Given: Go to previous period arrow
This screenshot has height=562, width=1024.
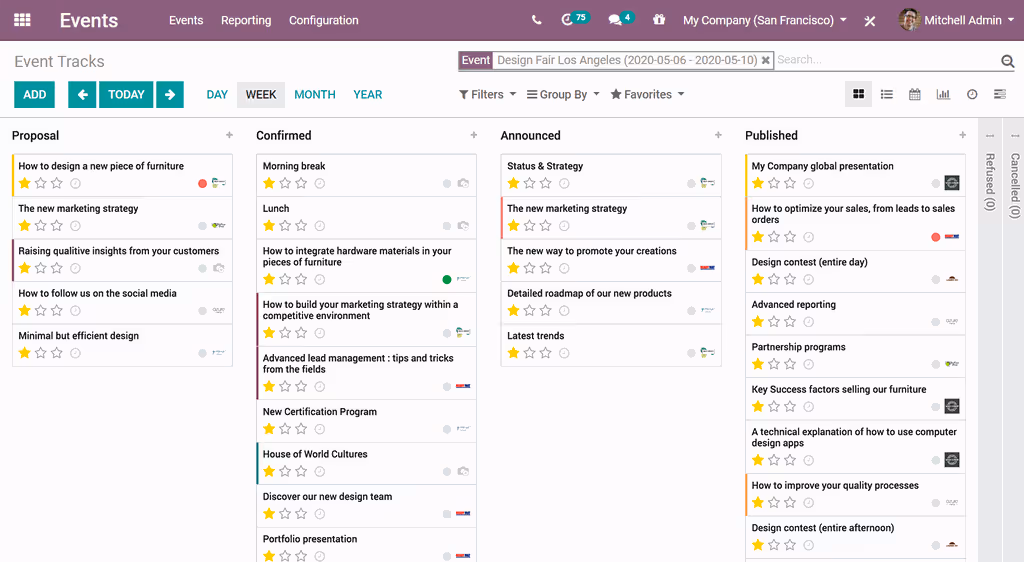Looking at the screenshot, I should [82, 95].
